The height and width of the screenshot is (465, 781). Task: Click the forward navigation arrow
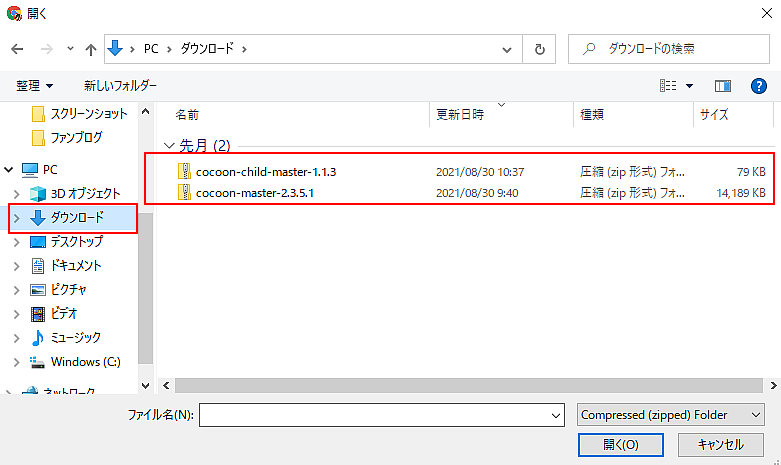(x=47, y=49)
